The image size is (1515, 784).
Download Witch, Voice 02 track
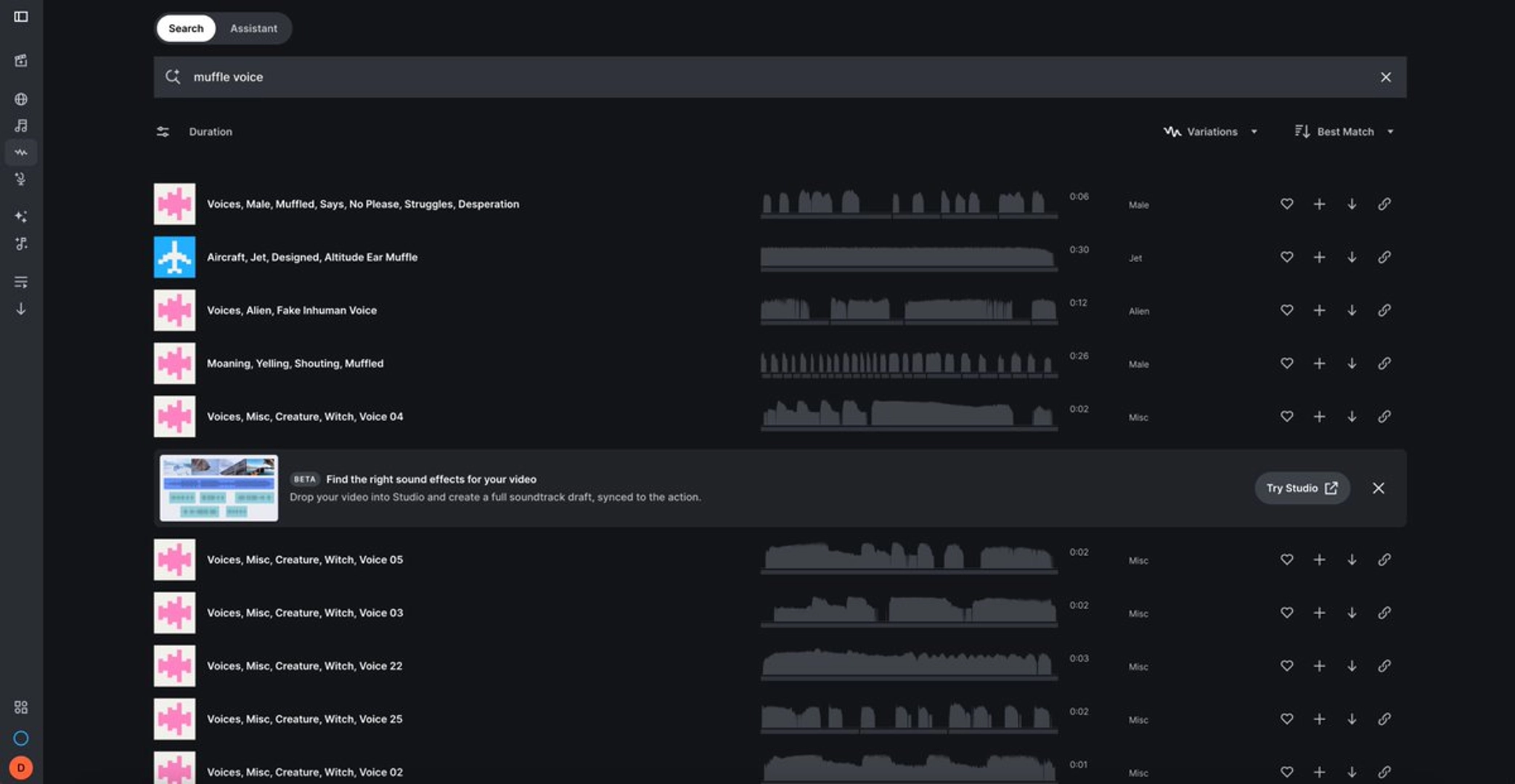(1352, 772)
